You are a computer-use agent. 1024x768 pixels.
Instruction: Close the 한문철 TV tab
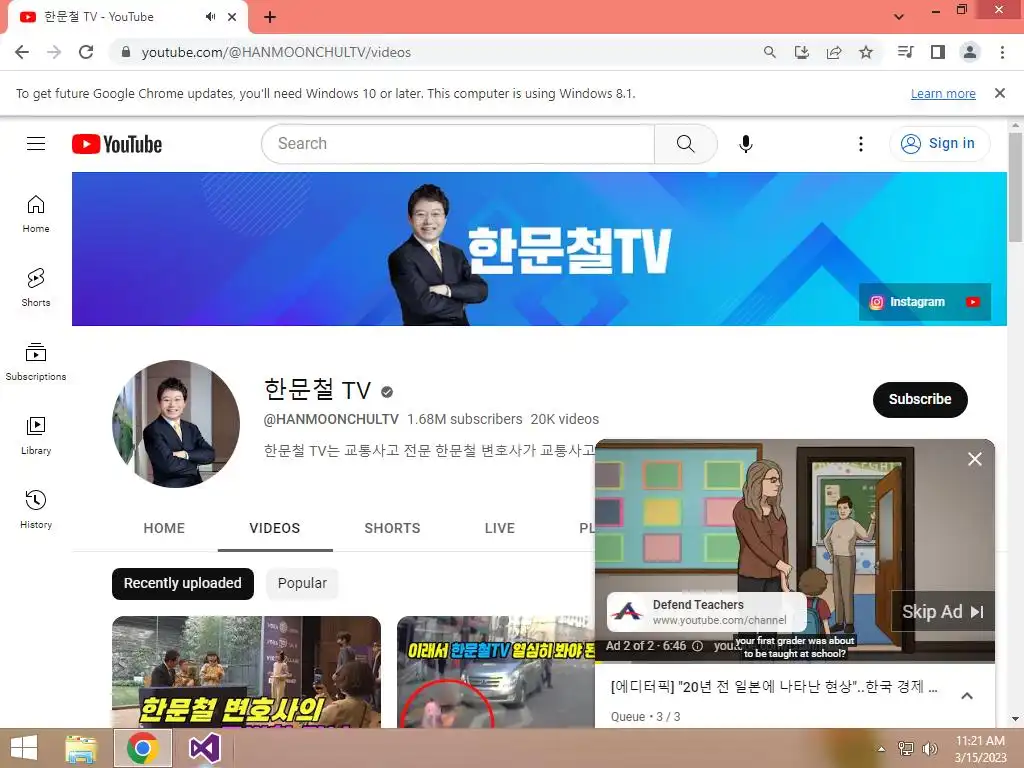tap(232, 17)
